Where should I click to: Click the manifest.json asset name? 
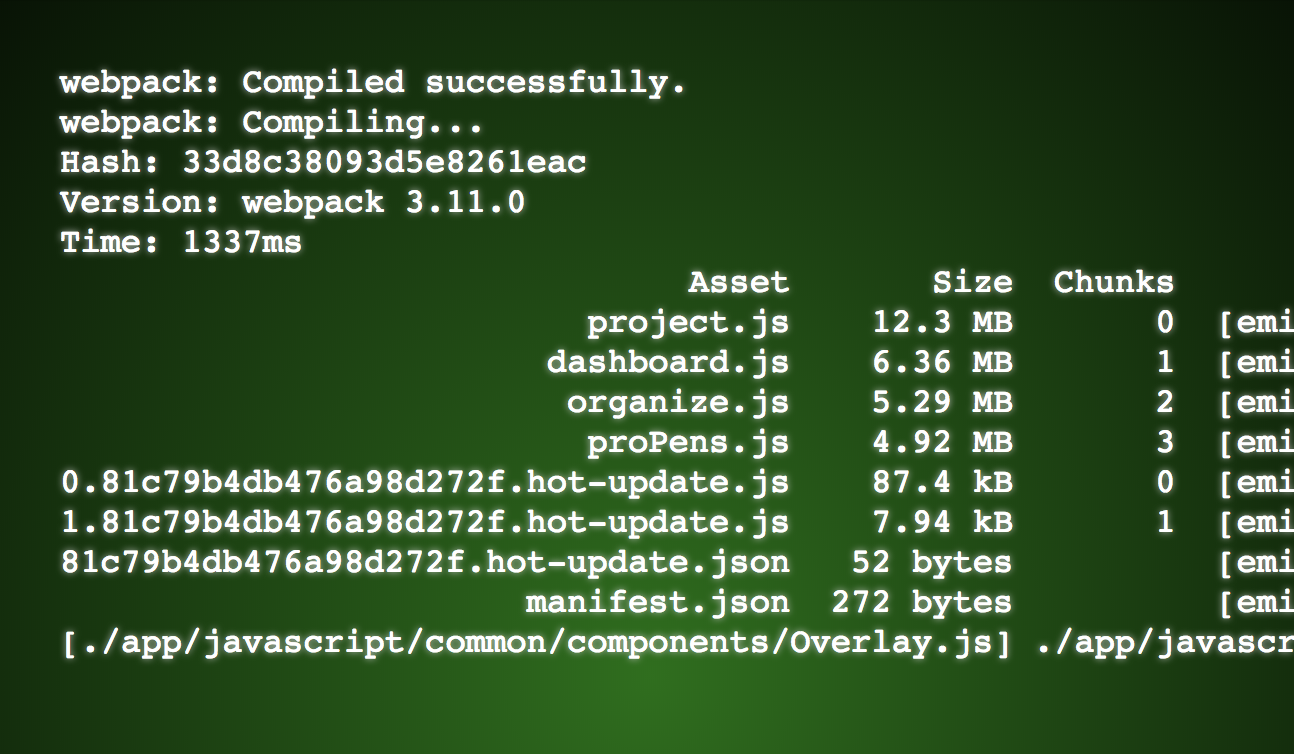point(657,602)
